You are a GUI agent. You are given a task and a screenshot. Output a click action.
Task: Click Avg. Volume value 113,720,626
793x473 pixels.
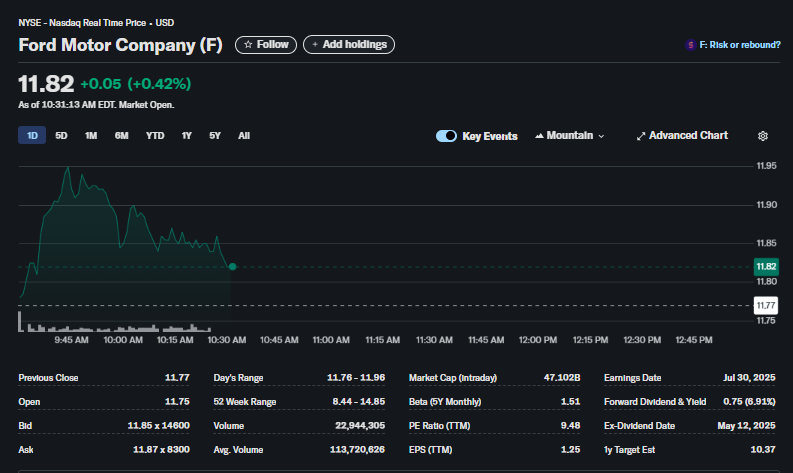(358, 450)
